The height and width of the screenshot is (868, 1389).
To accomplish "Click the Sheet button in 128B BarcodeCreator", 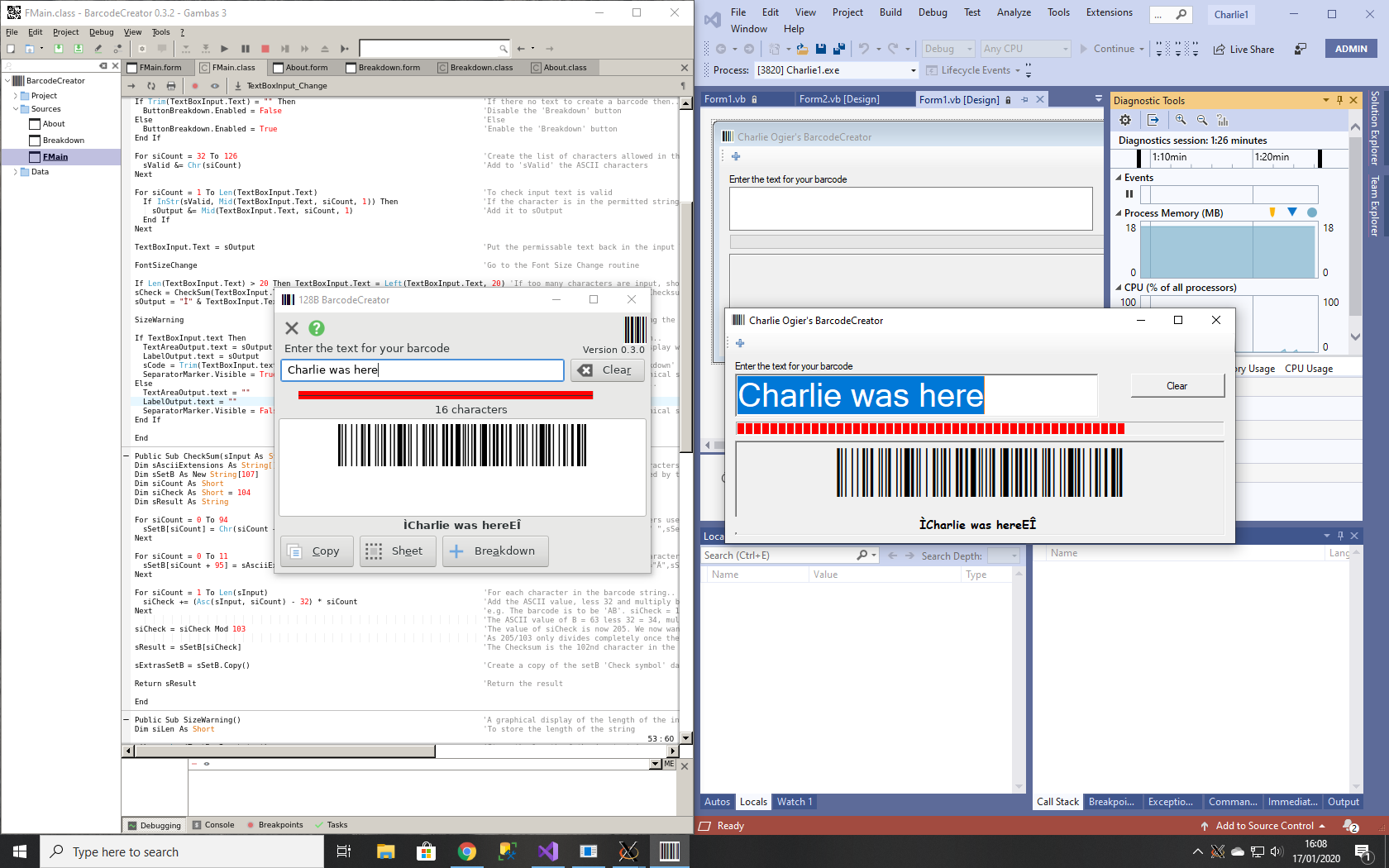I will click(398, 551).
